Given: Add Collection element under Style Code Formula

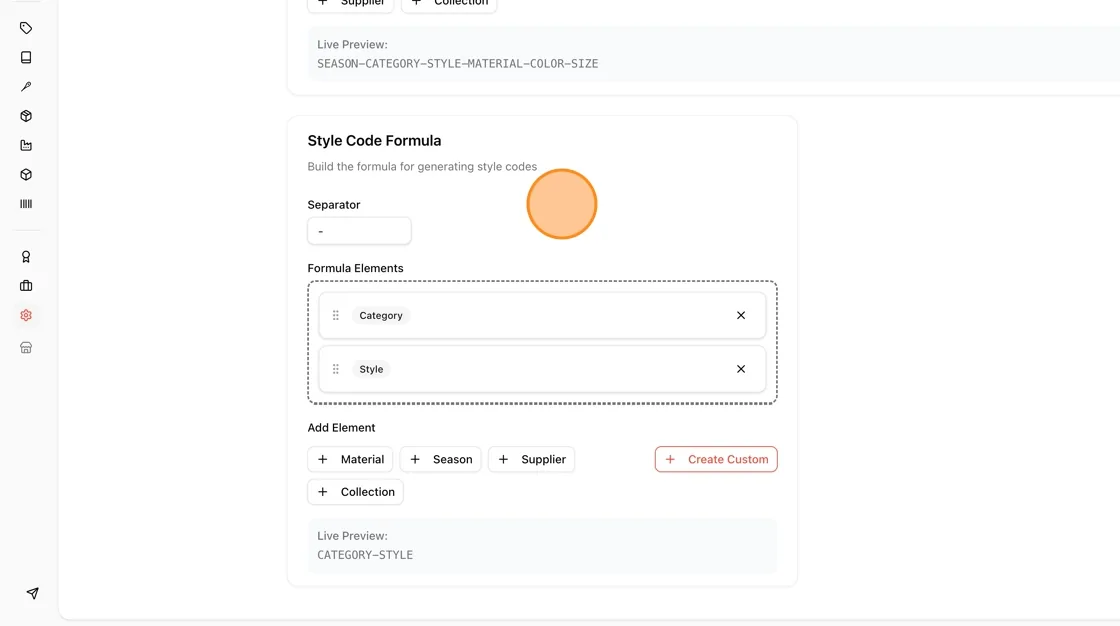Looking at the screenshot, I should pyautogui.click(x=356, y=492).
